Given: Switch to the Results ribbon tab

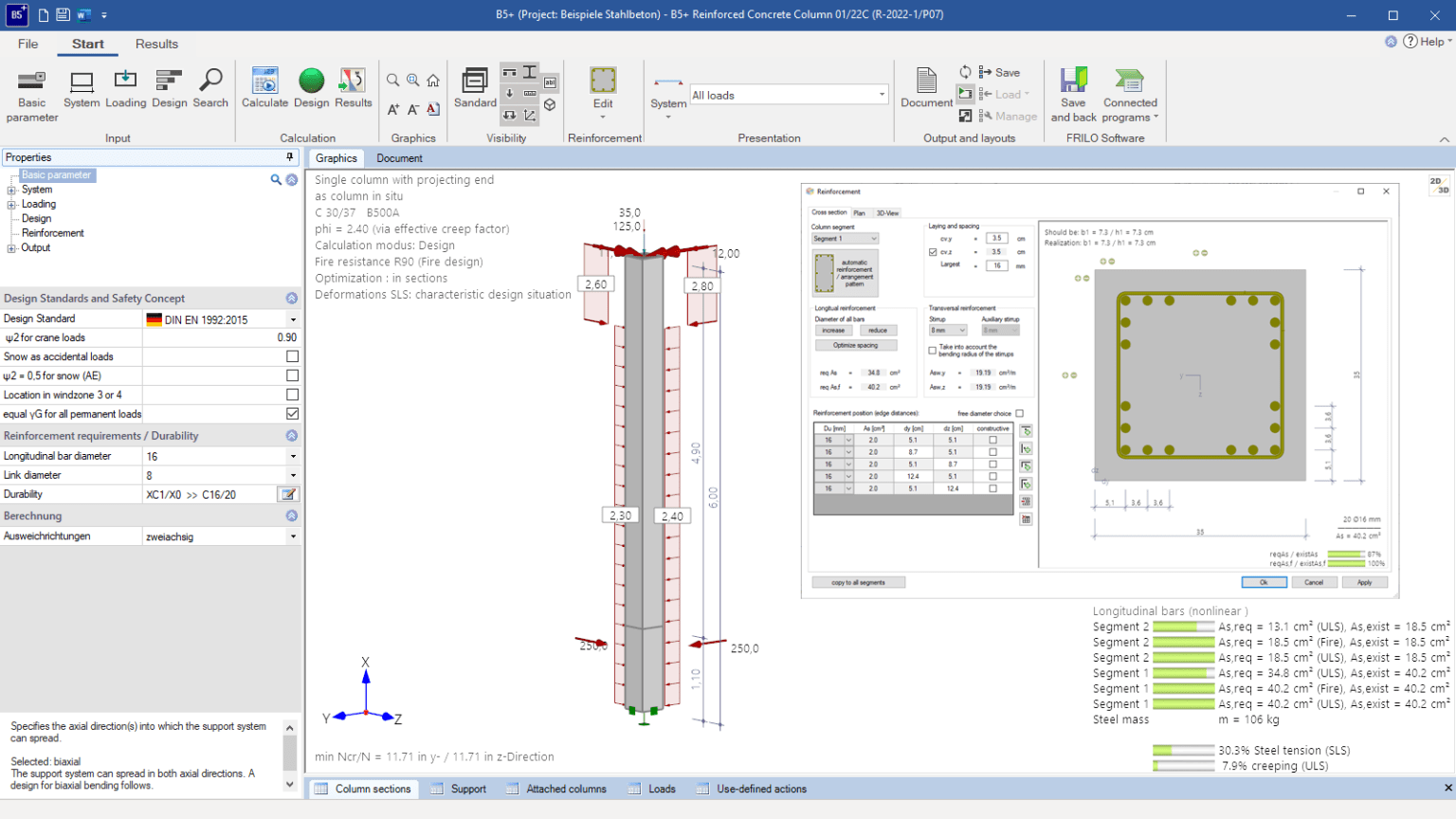Looking at the screenshot, I should pos(156,44).
